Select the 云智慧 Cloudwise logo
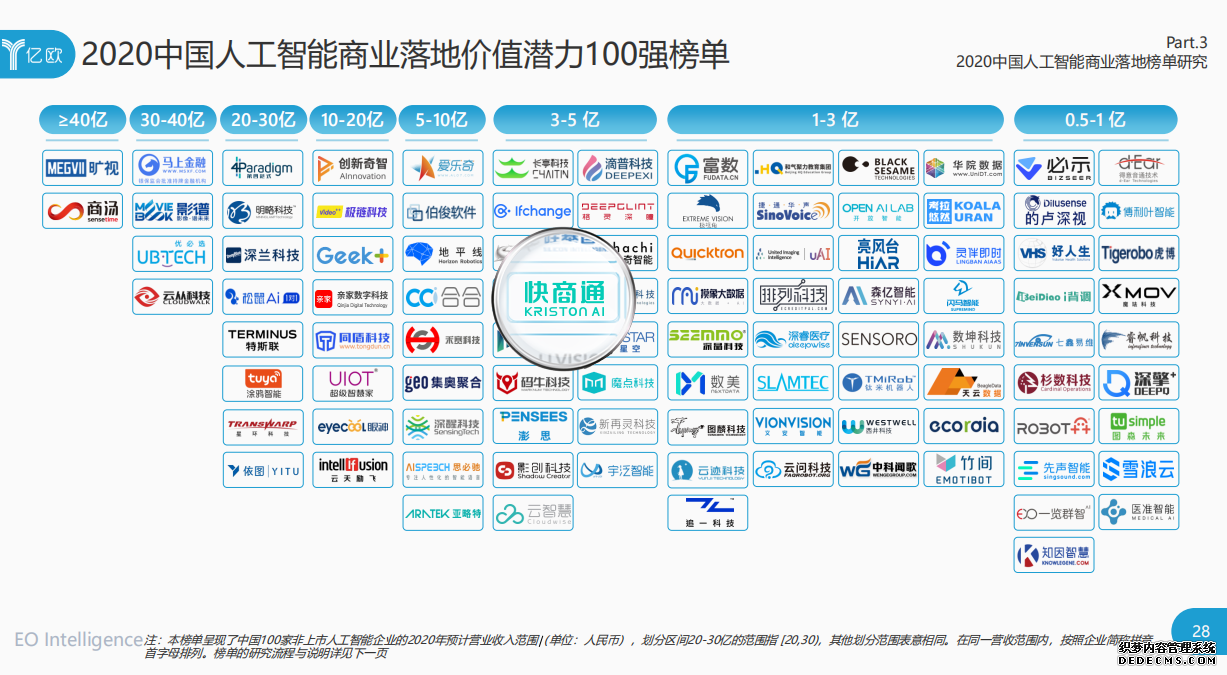Viewport: 1227px width, 675px height. click(533, 512)
